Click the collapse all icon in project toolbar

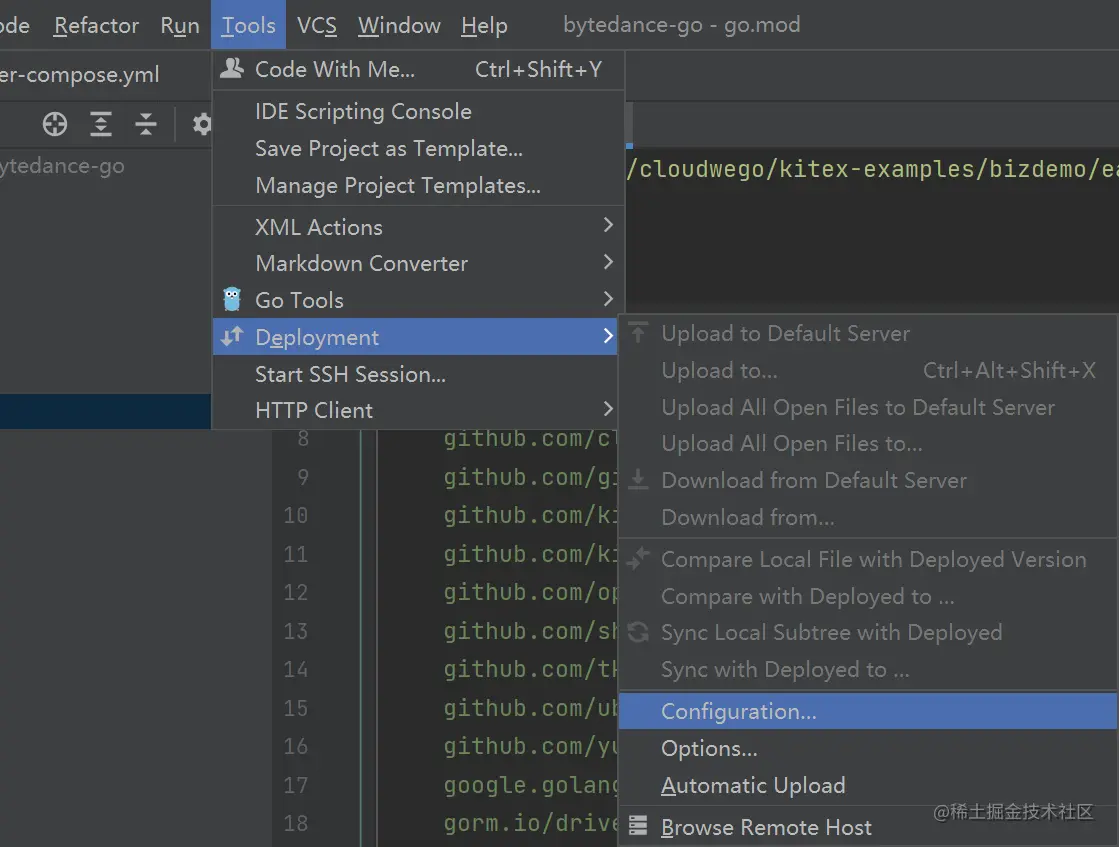click(x=146, y=124)
